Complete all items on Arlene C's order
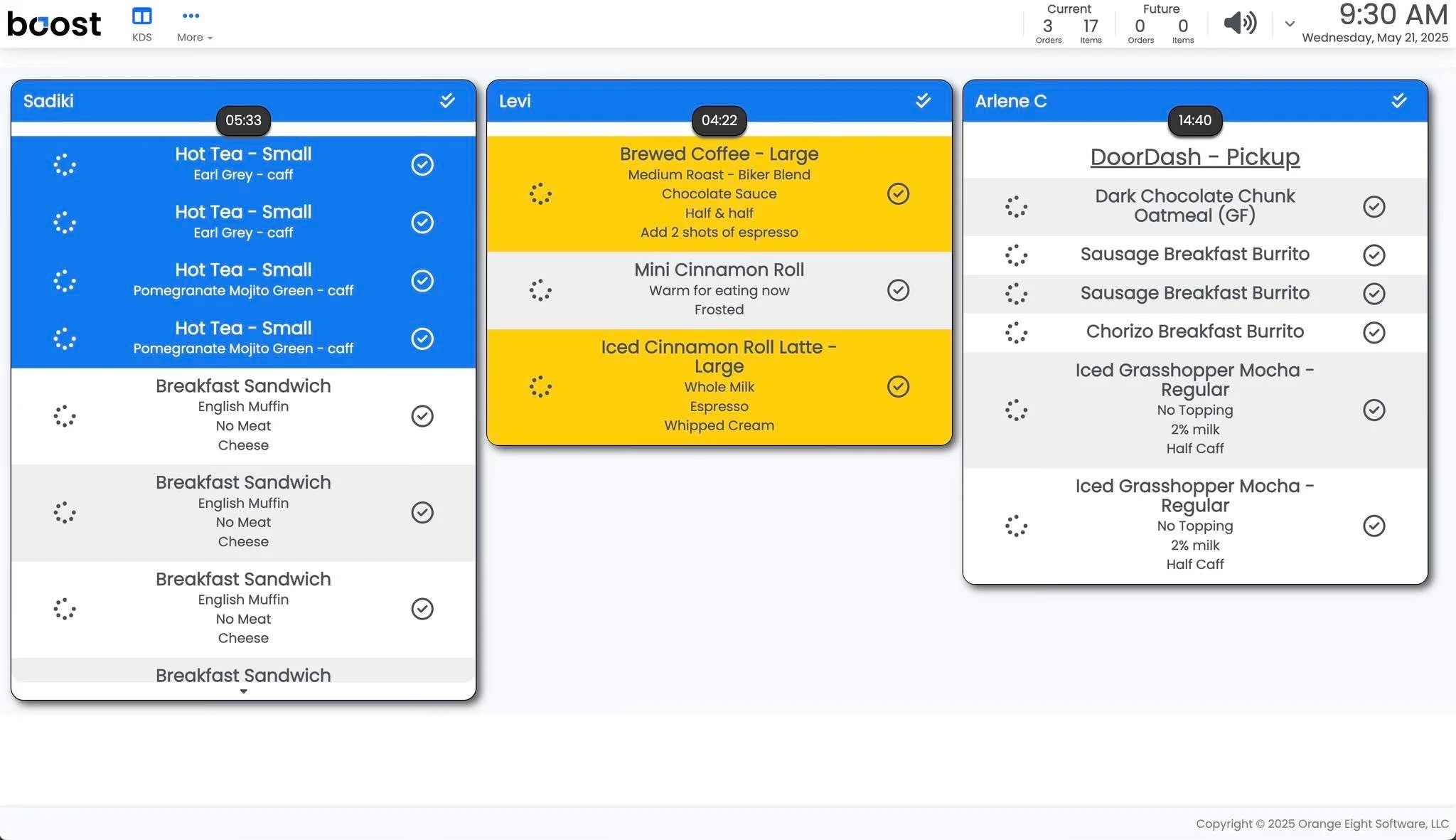 point(1398,101)
